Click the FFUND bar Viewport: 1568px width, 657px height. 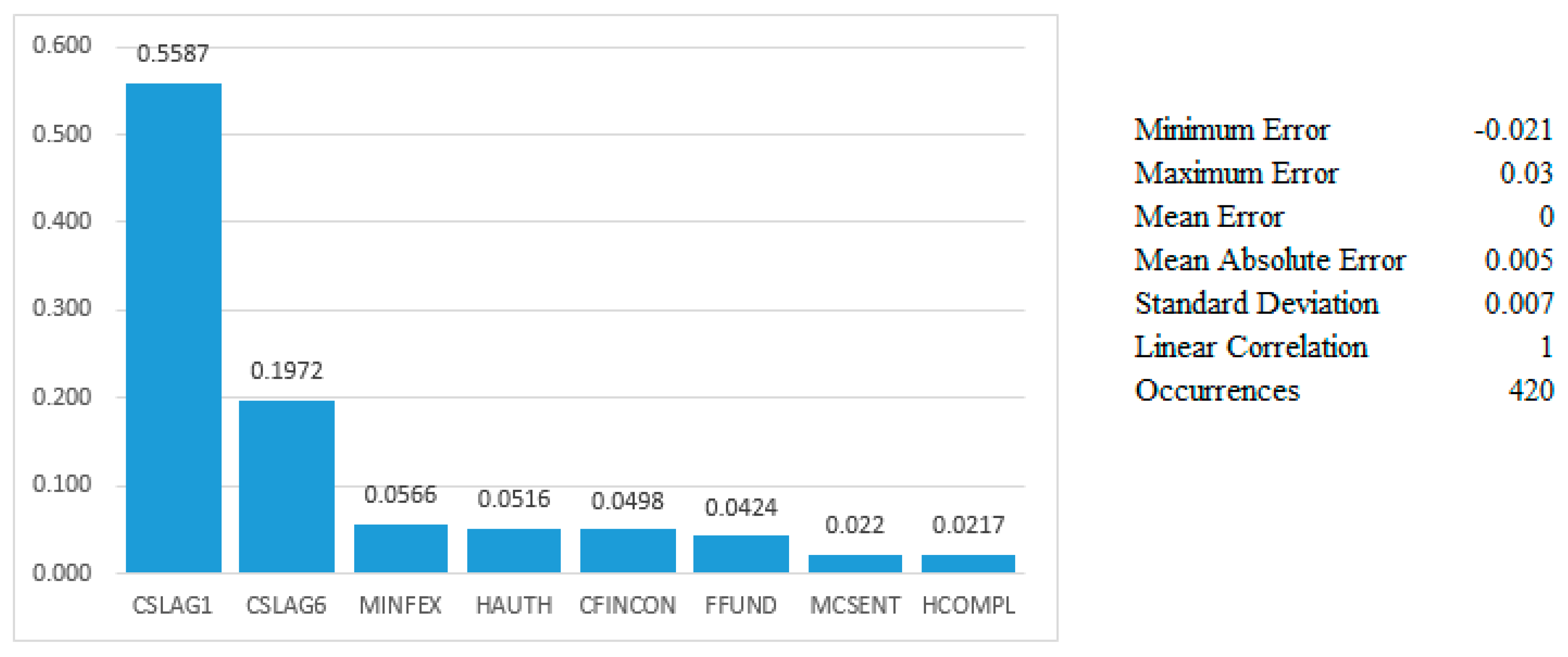741,554
